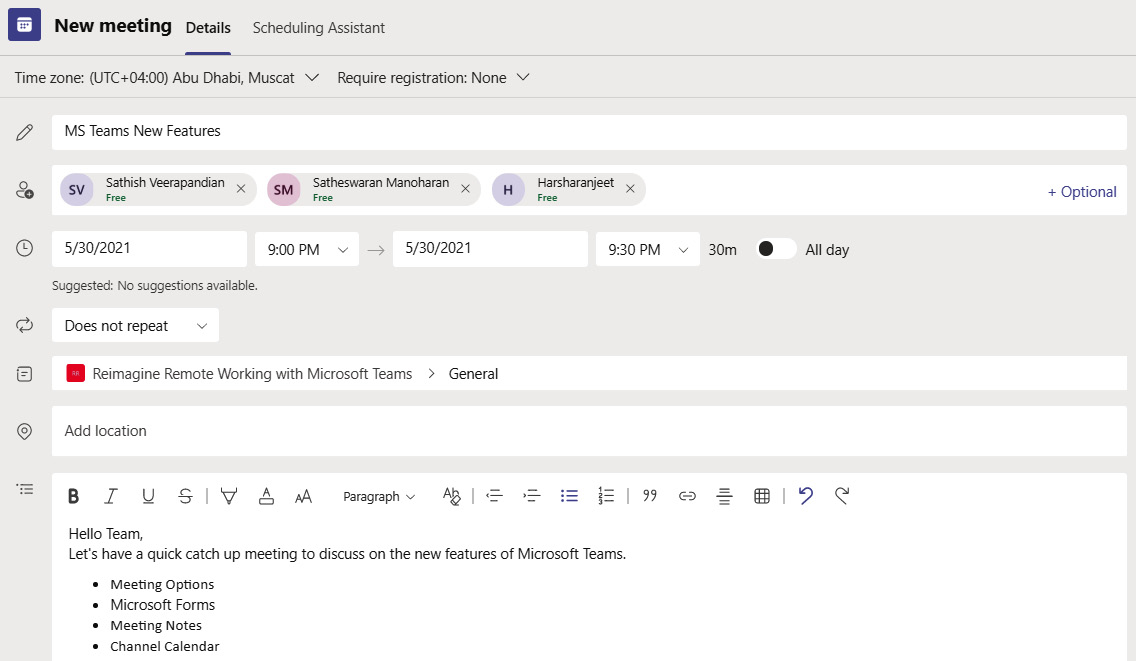Click the H attendee avatar
The height and width of the screenshot is (661, 1136).
(x=509, y=190)
